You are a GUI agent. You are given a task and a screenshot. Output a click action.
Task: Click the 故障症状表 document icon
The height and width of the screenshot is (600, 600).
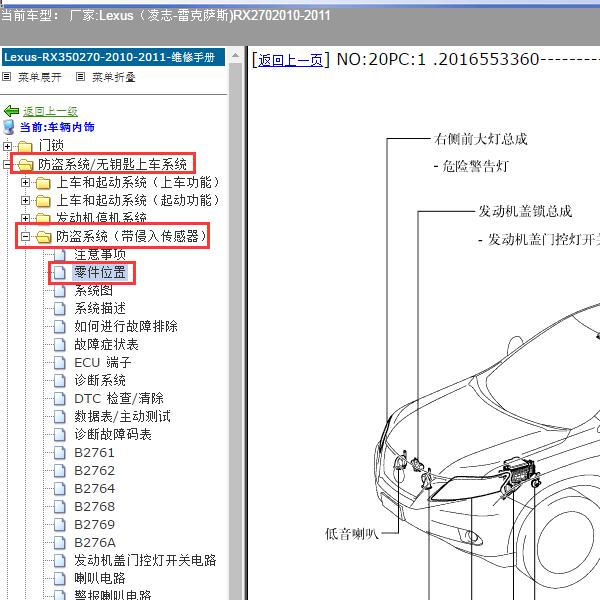coord(59,344)
